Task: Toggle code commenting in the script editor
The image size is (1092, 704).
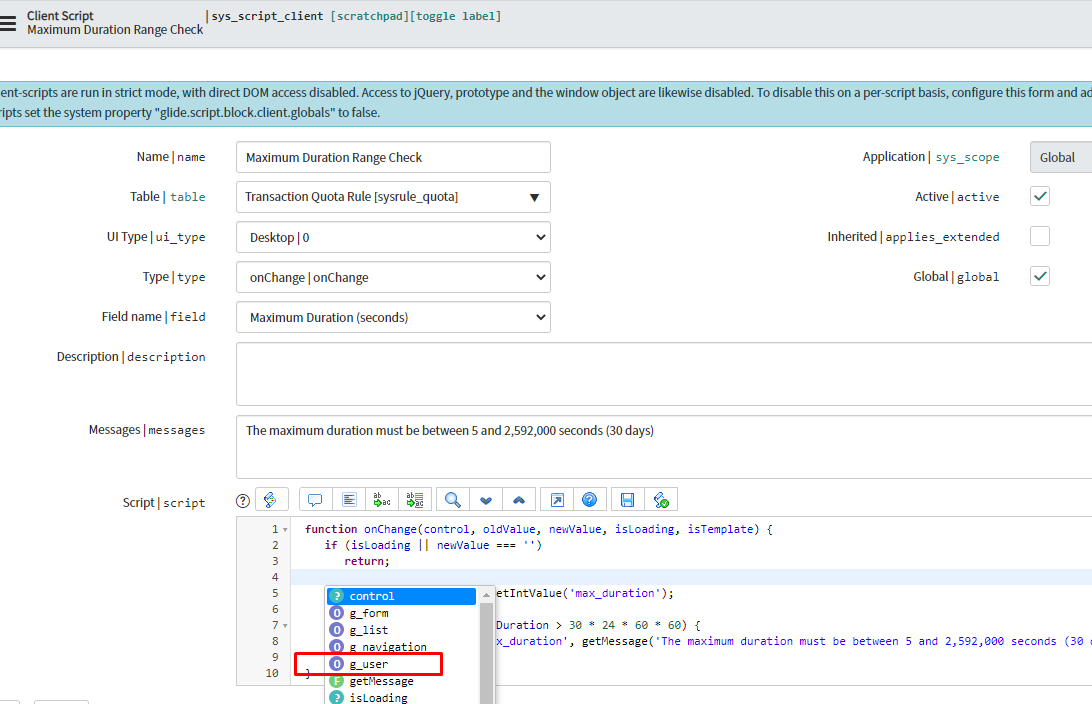Action: (x=314, y=499)
